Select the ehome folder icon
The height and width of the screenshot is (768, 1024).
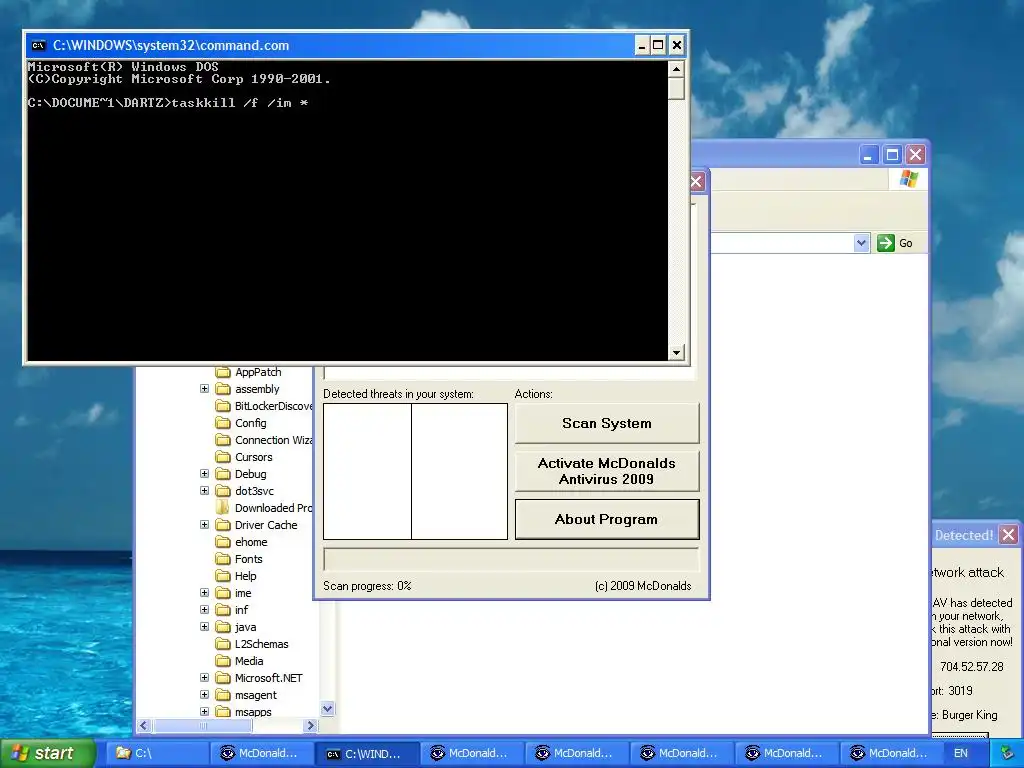223,542
